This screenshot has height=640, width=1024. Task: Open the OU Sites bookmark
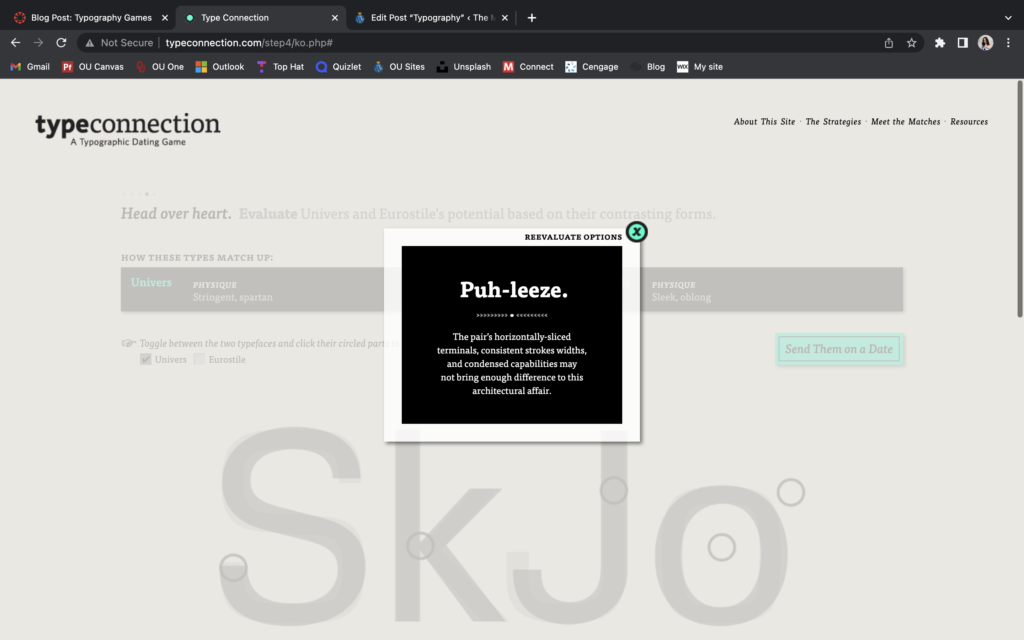[399, 67]
